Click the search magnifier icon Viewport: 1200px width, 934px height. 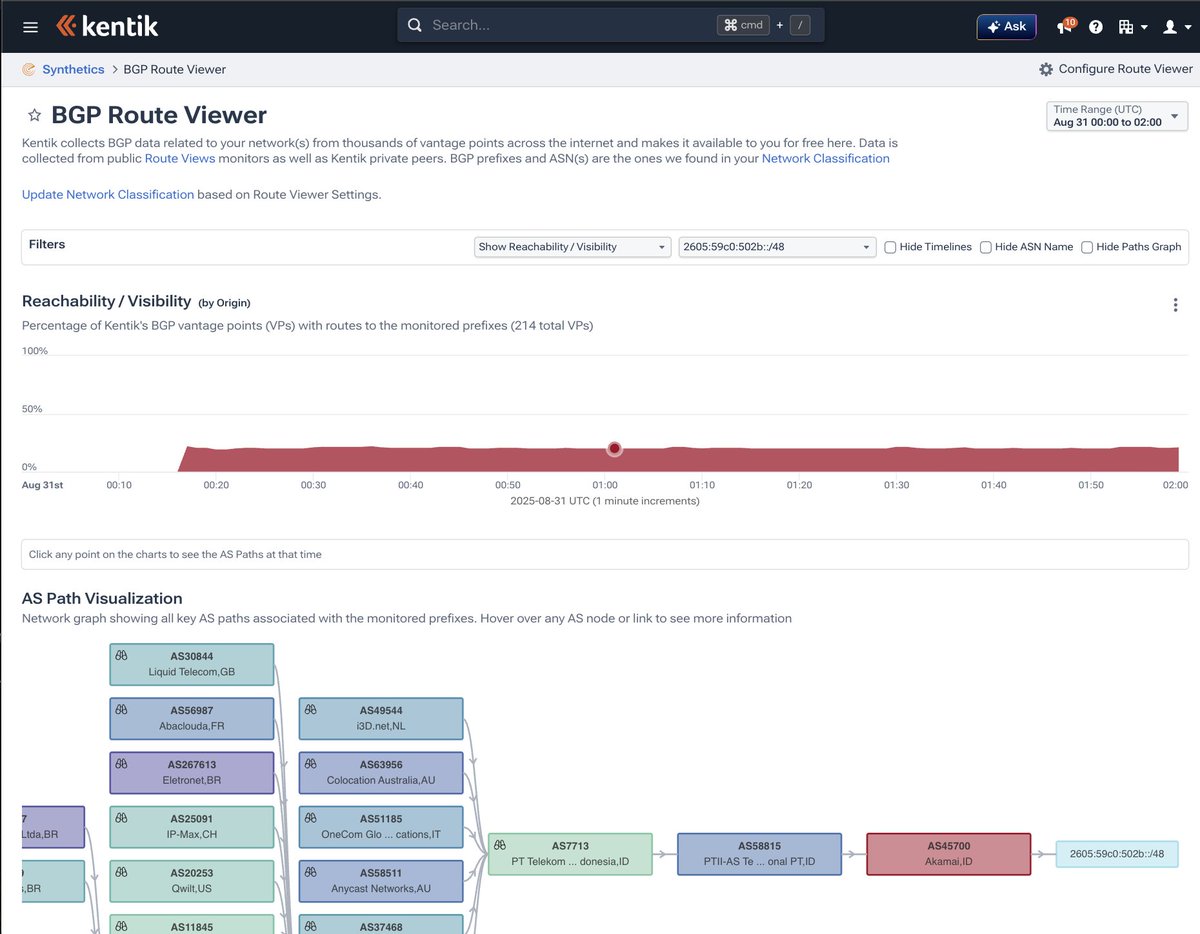point(414,25)
